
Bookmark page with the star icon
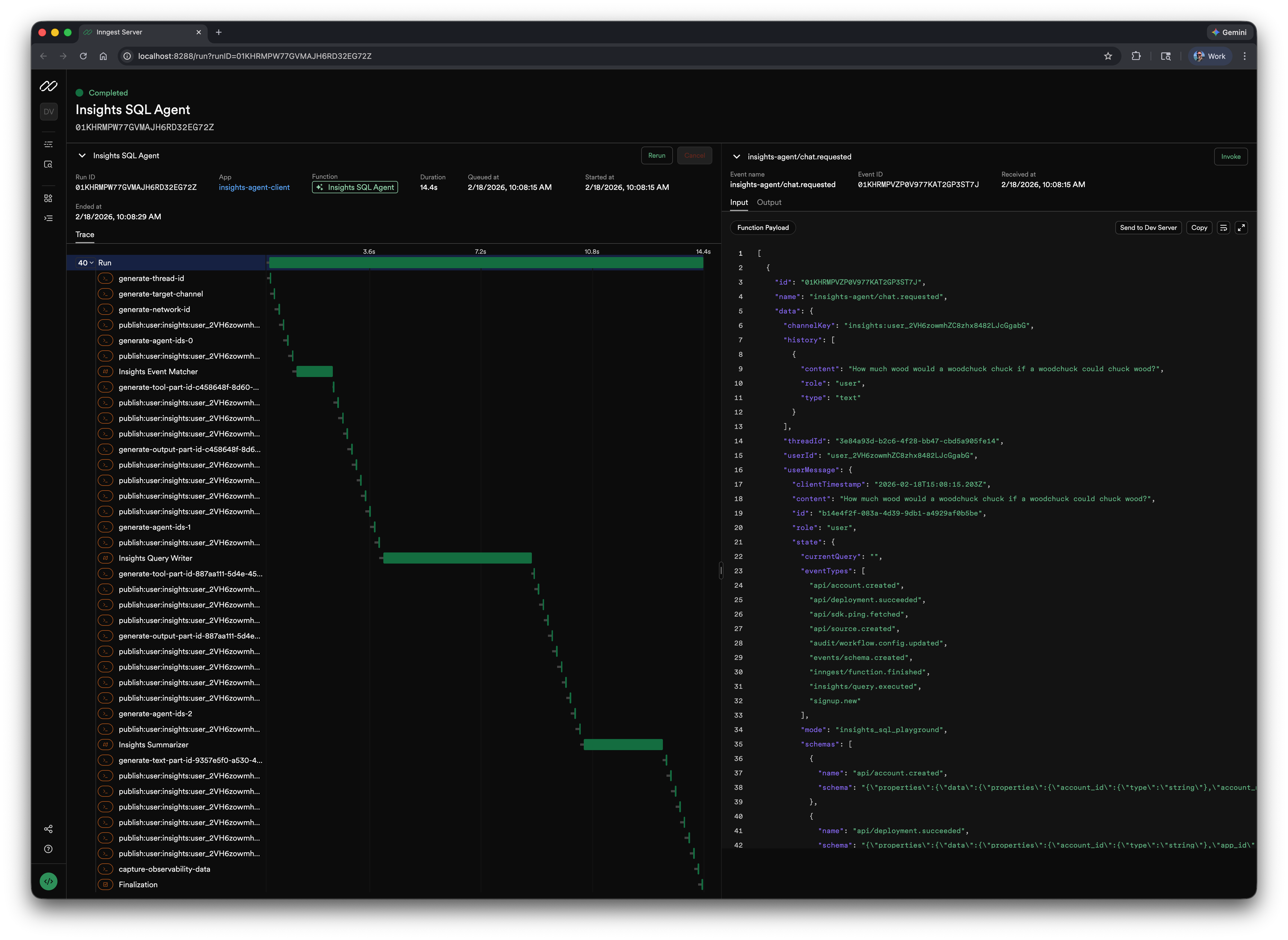coord(1108,56)
